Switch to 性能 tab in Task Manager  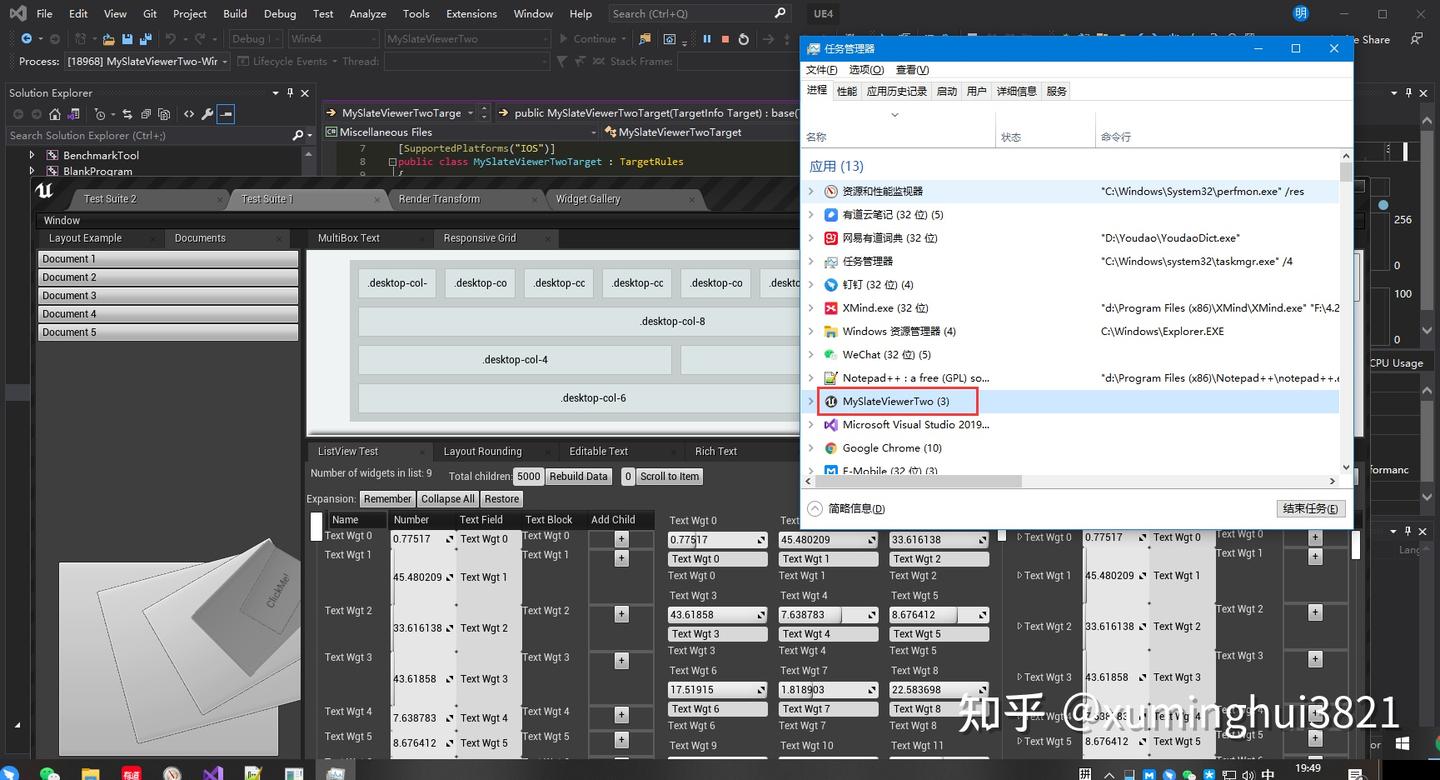(847, 91)
